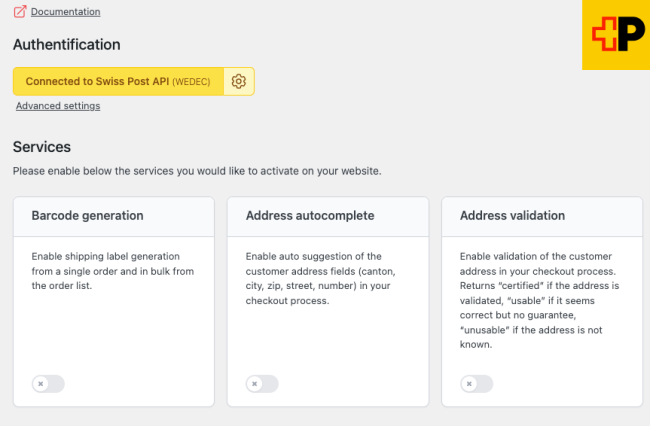This screenshot has width=650, height=426.
Task: Click the "Please enable below the services" text
Action: pos(196,171)
